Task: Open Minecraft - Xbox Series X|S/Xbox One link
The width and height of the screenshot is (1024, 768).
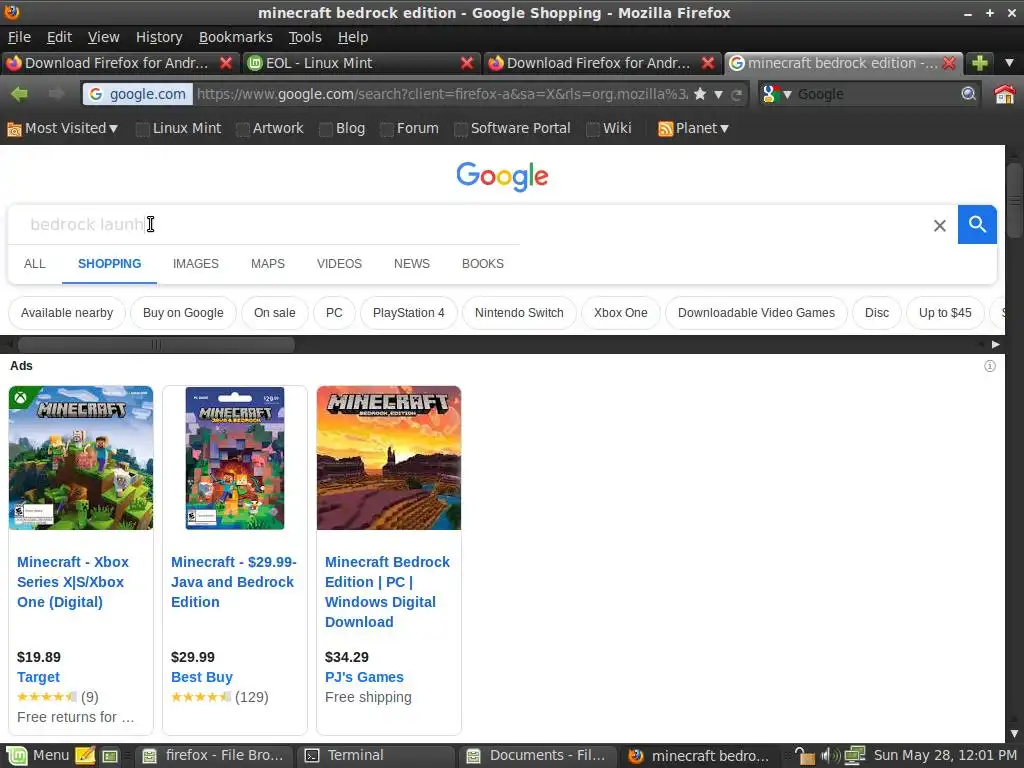Action: pyautogui.click(x=73, y=582)
